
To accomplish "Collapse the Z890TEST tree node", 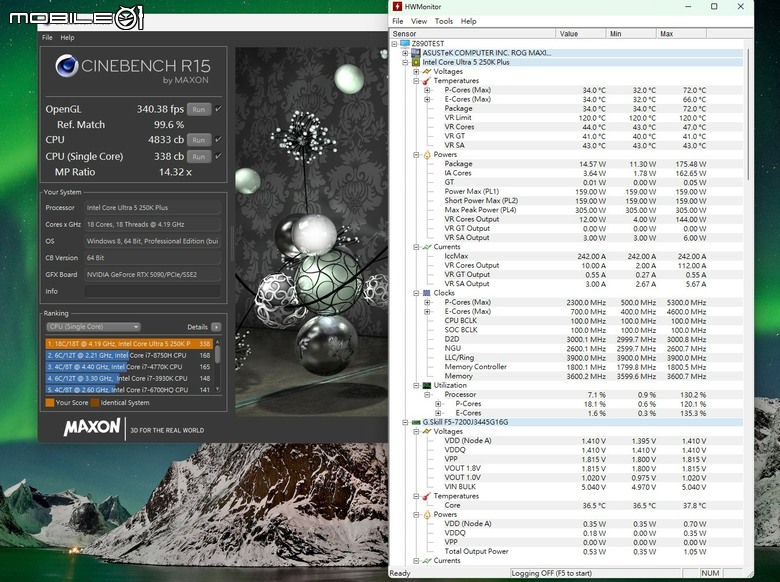I will (x=394, y=44).
